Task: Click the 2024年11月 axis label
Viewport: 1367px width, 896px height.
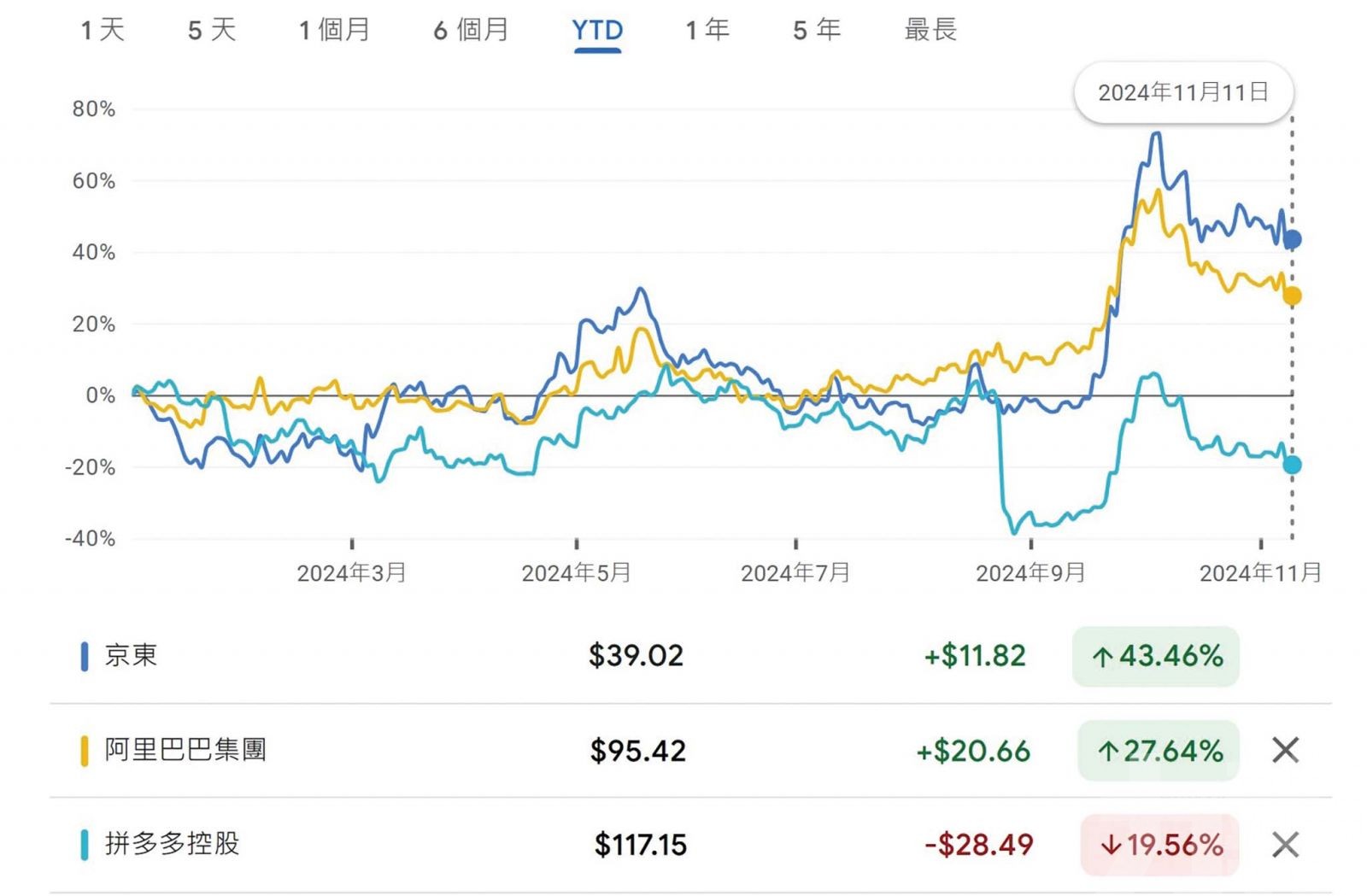Action: [x=1260, y=572]
